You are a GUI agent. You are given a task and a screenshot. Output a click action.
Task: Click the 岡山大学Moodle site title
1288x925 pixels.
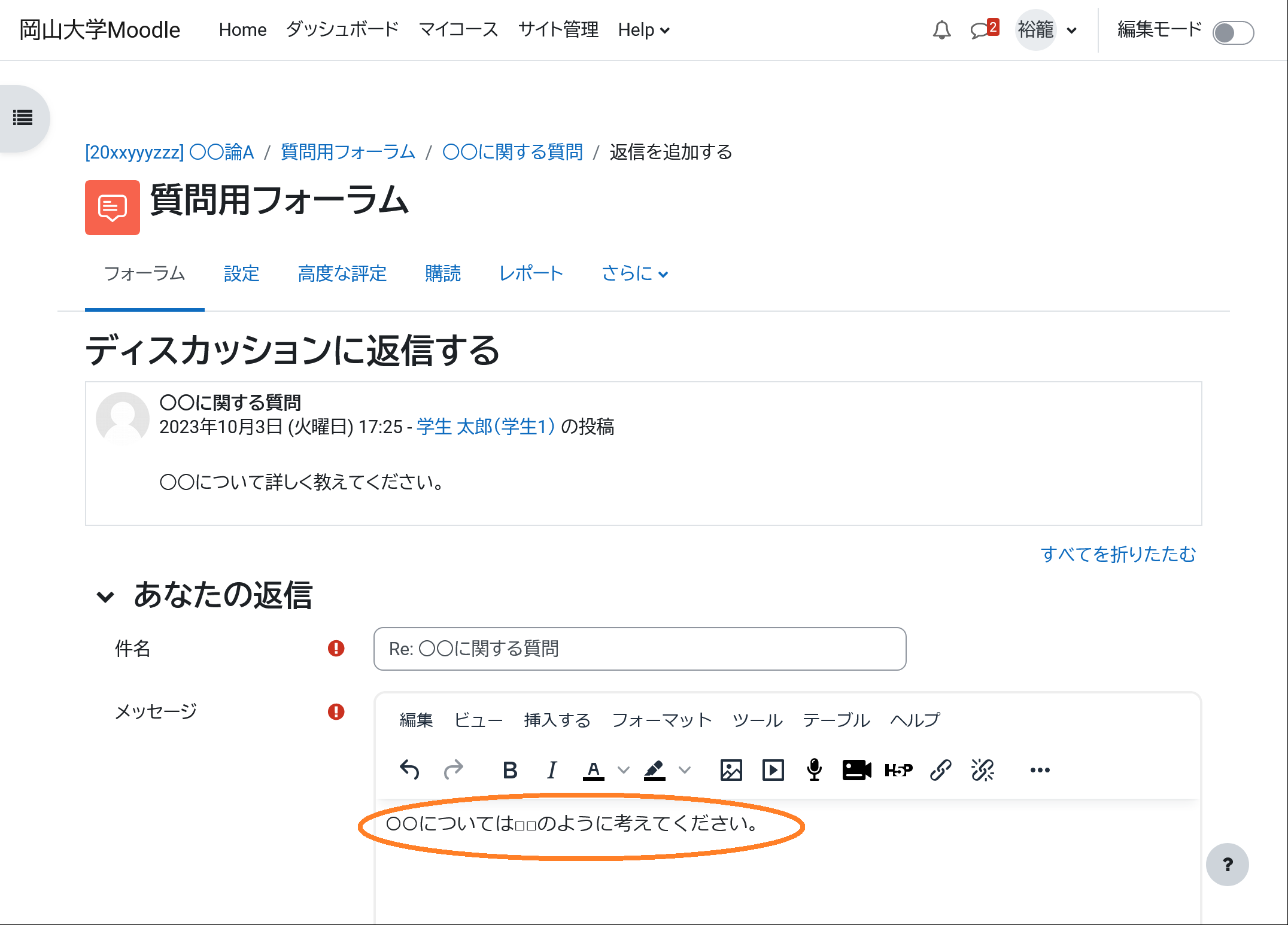pyautogui.click(x=100, y=29)
